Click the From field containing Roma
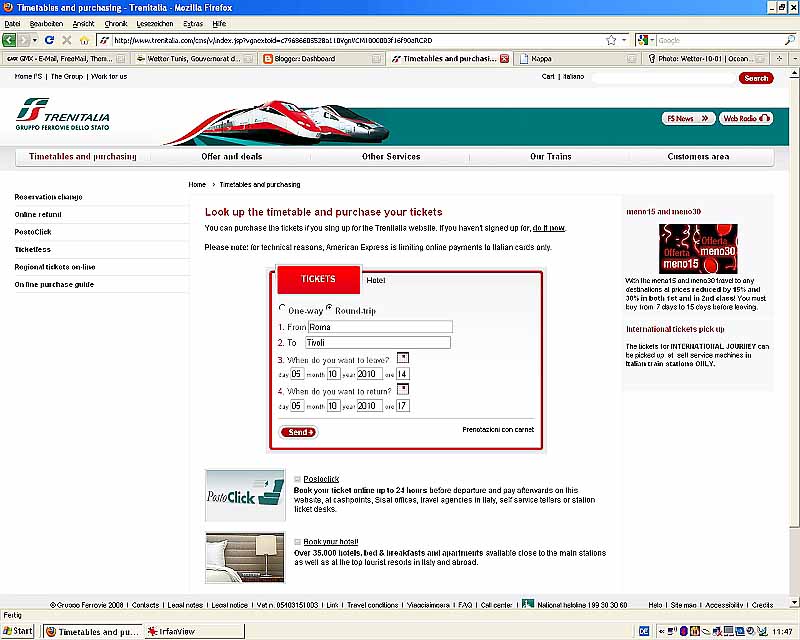Viewport: 800px width, 640px height. click(x=380, y=327)
